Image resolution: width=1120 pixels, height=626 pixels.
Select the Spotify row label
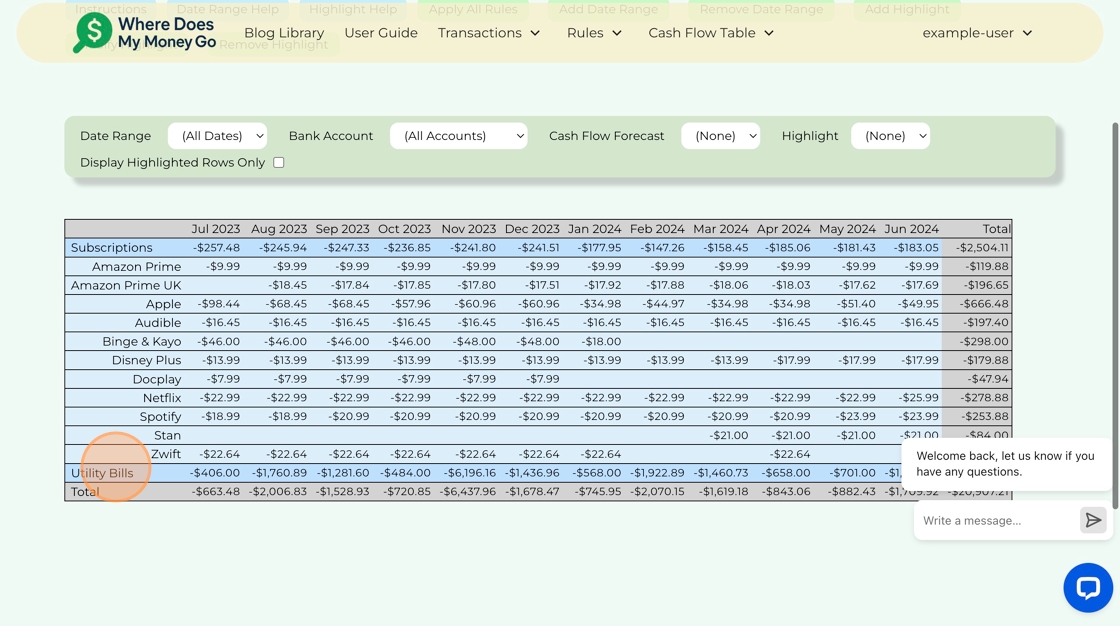[x=160, y=417]
